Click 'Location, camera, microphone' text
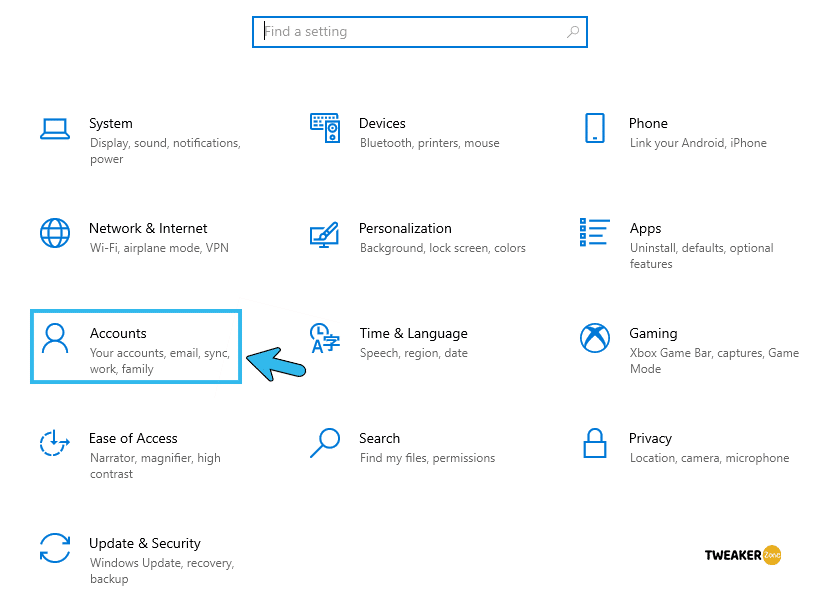The height and width of the screenshot is (598, 822). 709,458
